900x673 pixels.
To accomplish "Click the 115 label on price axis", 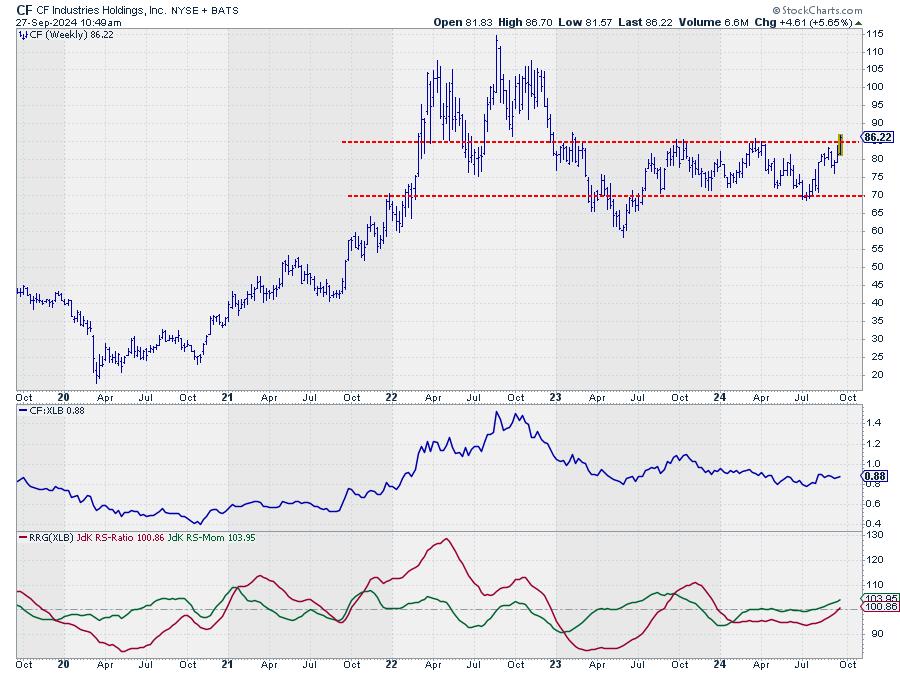I will 874,34.
